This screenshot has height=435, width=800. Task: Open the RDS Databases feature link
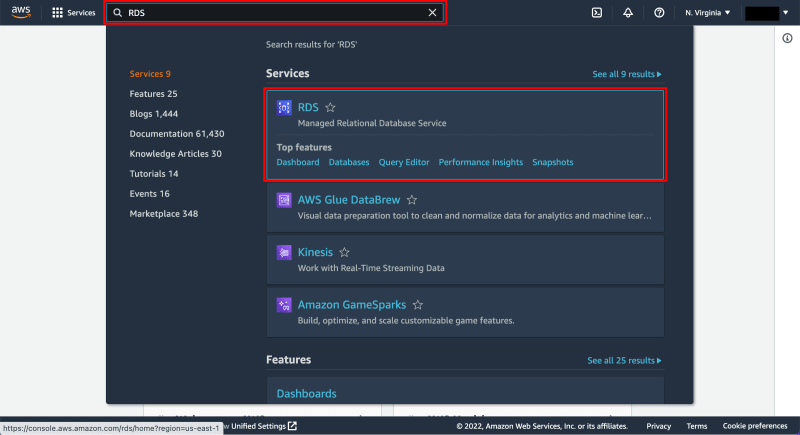[349, 162]
